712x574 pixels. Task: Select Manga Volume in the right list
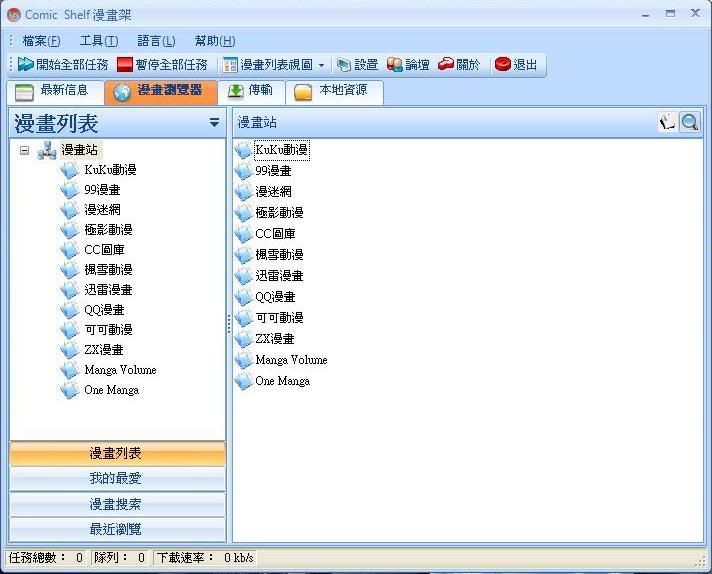pyautogui.click(x=291, y=360)
